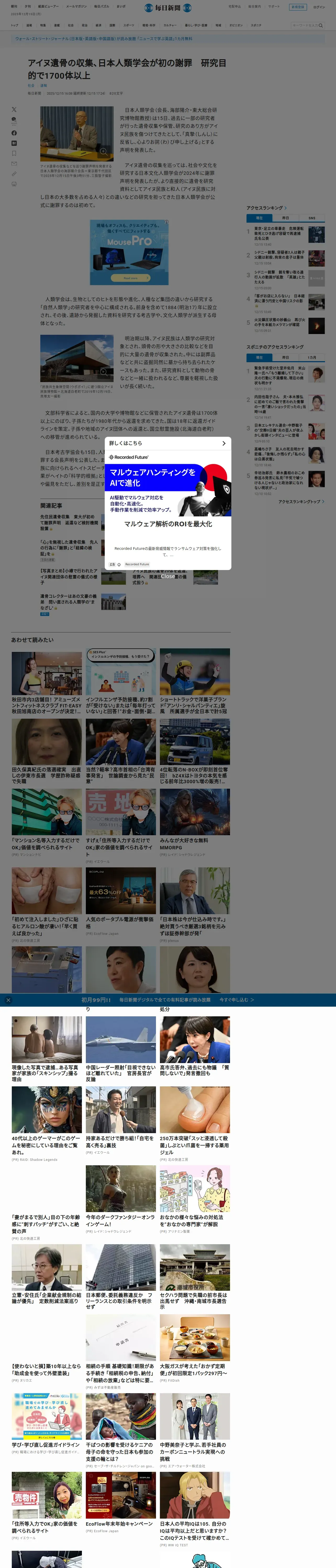This screenshot has width=336, height=1568.
Task: Open インフルエンザ予防接種 recommendation card
Action: tap(121, 681)
